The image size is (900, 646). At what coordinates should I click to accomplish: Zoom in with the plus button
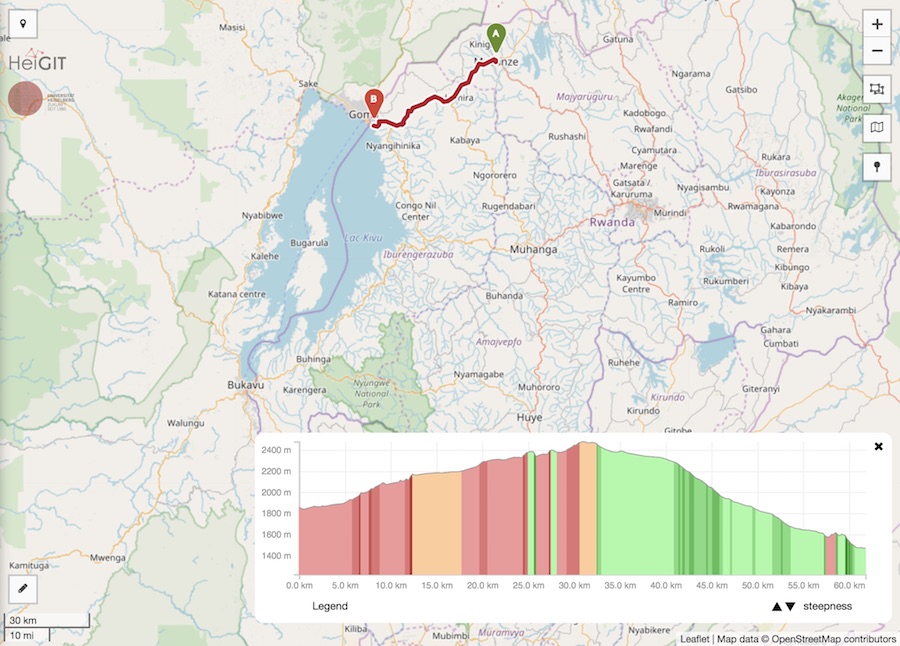coord(876,25)
